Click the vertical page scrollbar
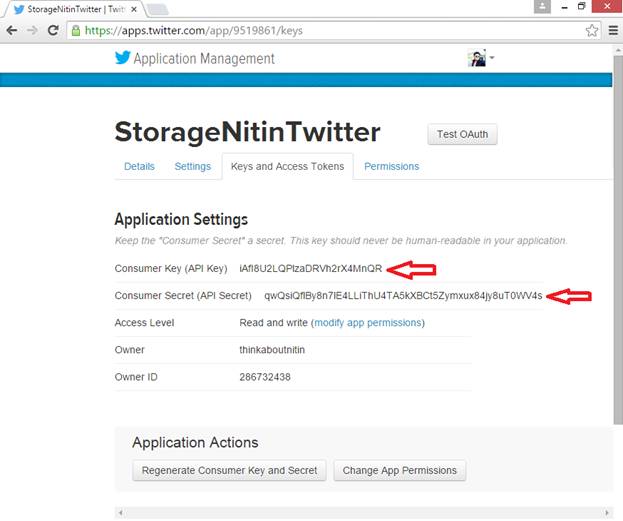This screenshot has height=521, width=623. point(617,250)
